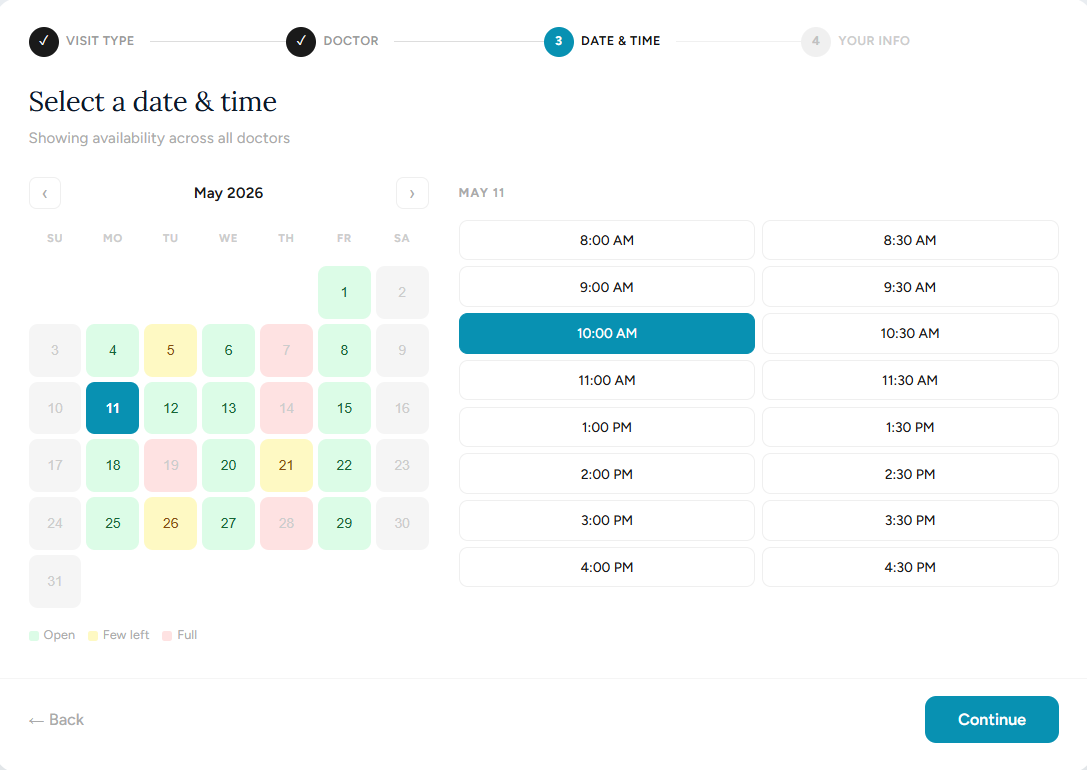This screenshot has width=1087, height=770.
Task: Choose the 10:30 AM time slot
Action: pos(909,333)
